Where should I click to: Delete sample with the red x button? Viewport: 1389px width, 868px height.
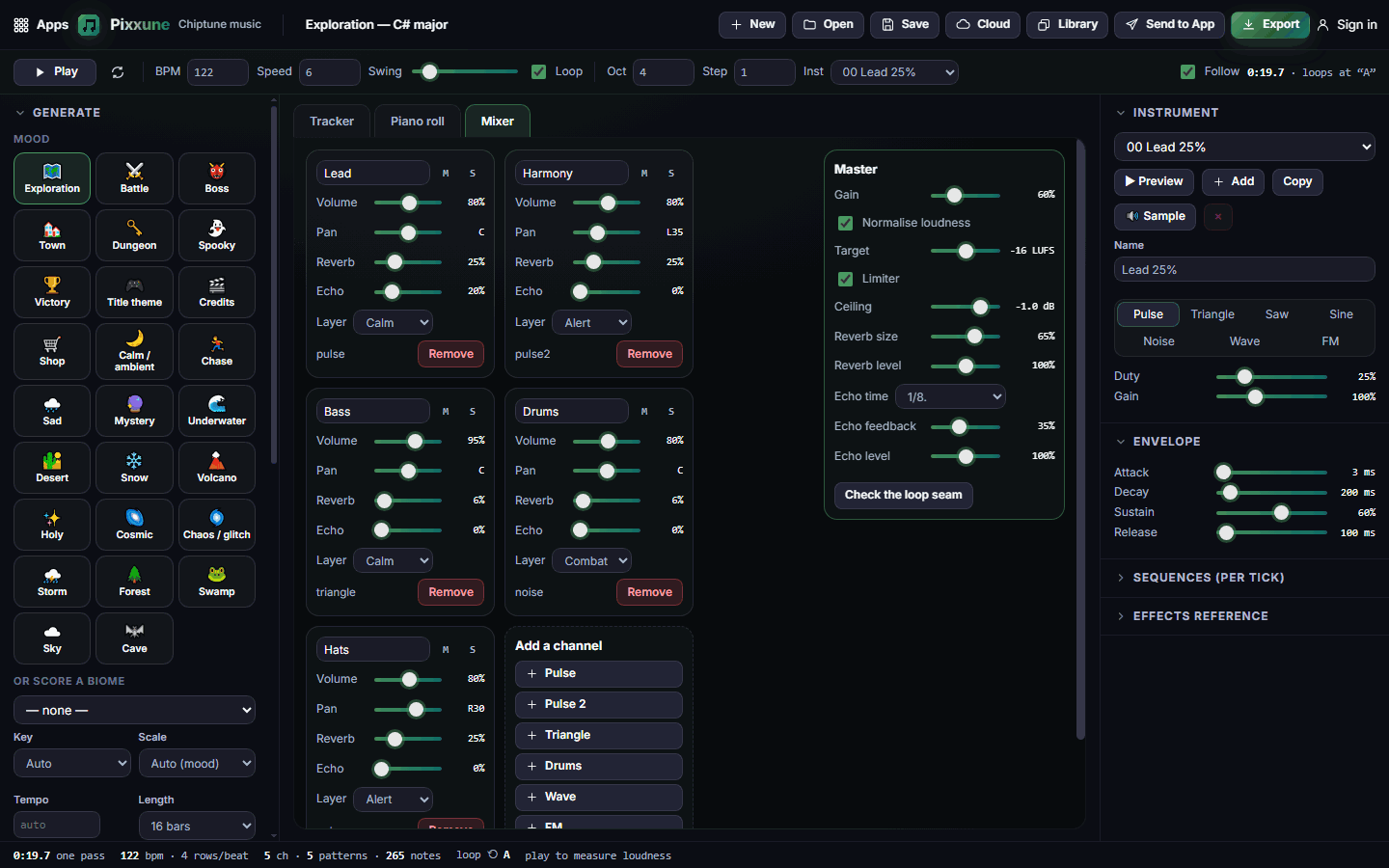tap(1218, 217)
